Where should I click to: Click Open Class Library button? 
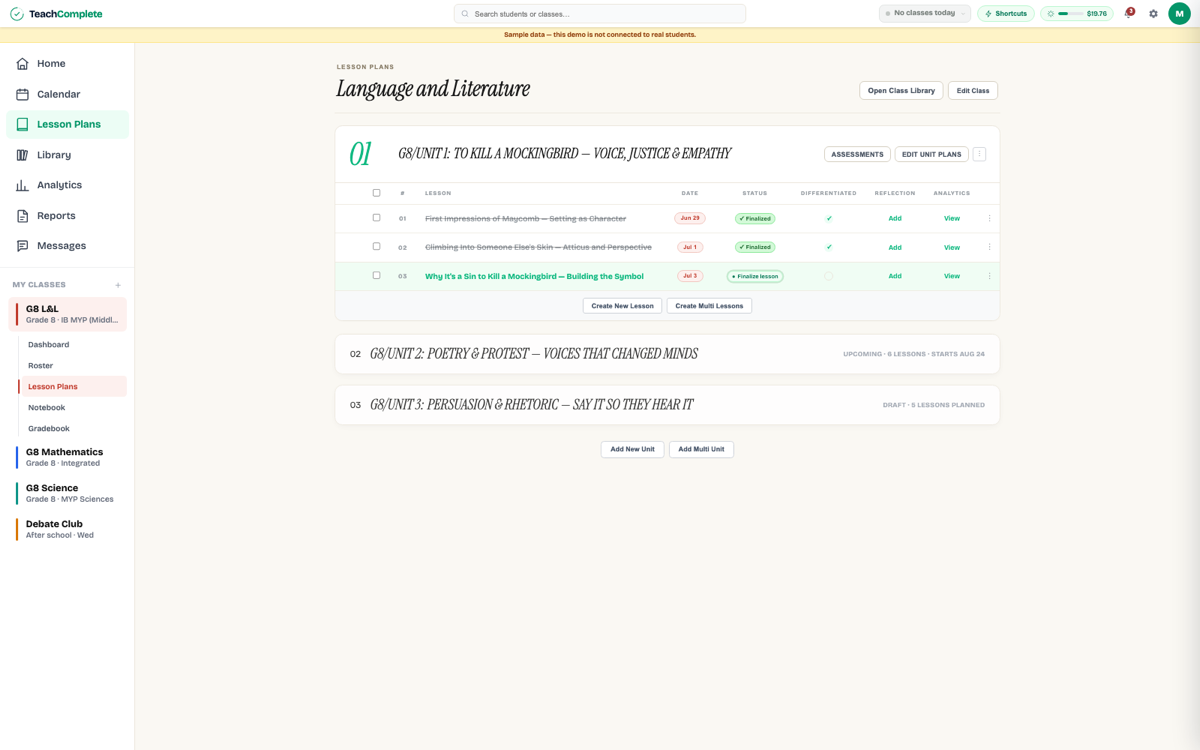pos(901,90)
